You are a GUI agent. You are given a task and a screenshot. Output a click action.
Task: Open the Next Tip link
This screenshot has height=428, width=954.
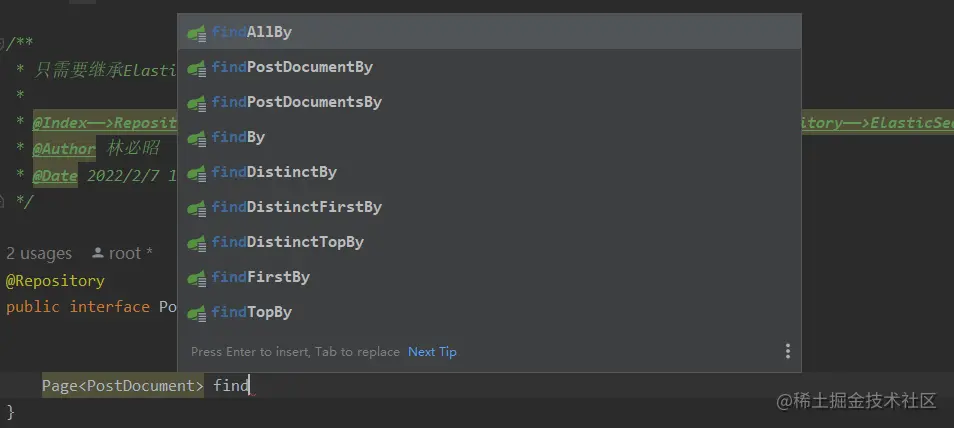click(432, 352)
